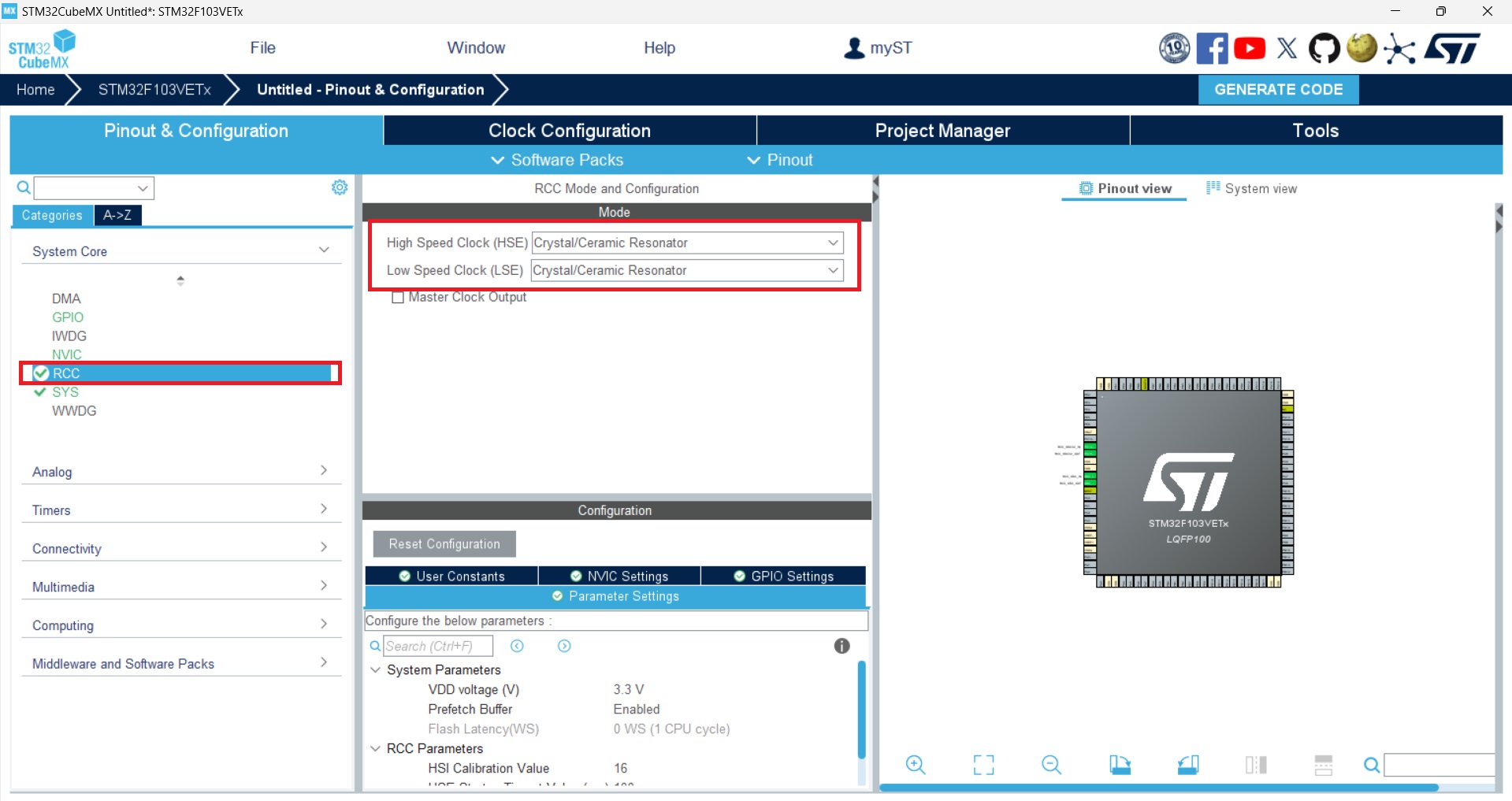Click the parameter search magnifier icon

coord(376,646)
